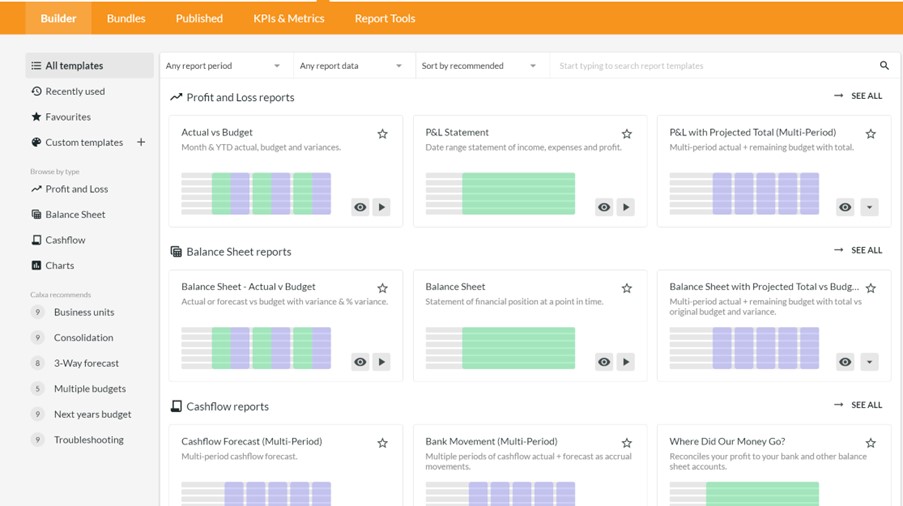This screenshot has height=506, width=903.
Task: Open Troubleshooting recommendation
Action: coord(89,439)
